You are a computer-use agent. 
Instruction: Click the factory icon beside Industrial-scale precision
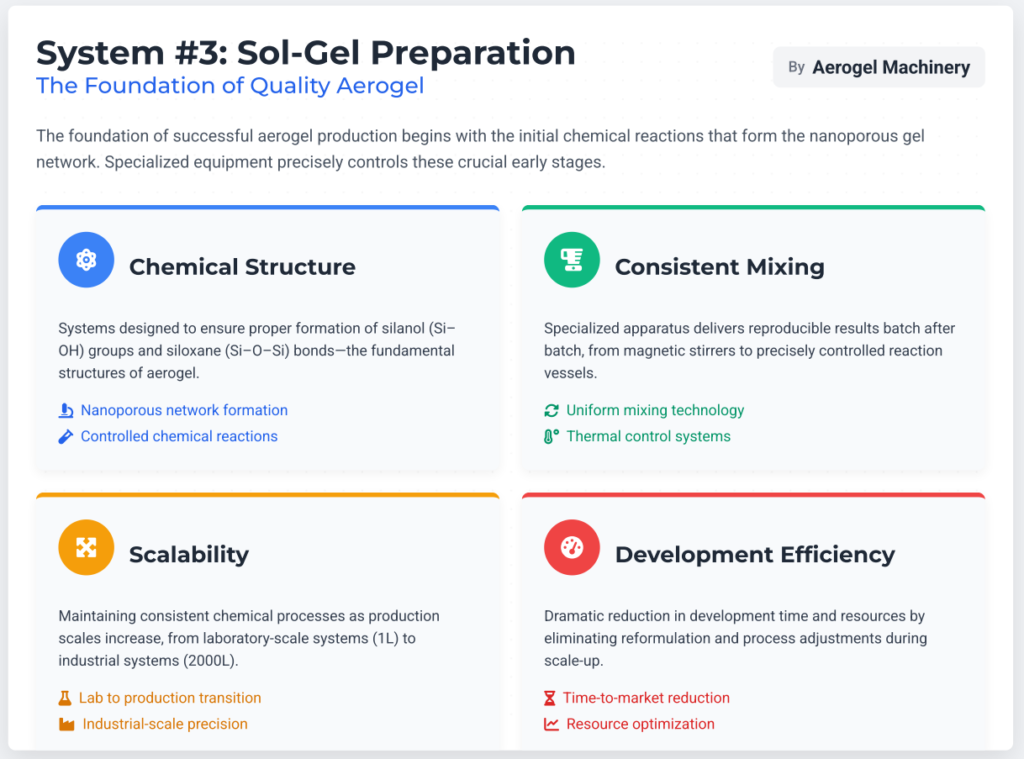pyautogui.click(x=67, y=724)
